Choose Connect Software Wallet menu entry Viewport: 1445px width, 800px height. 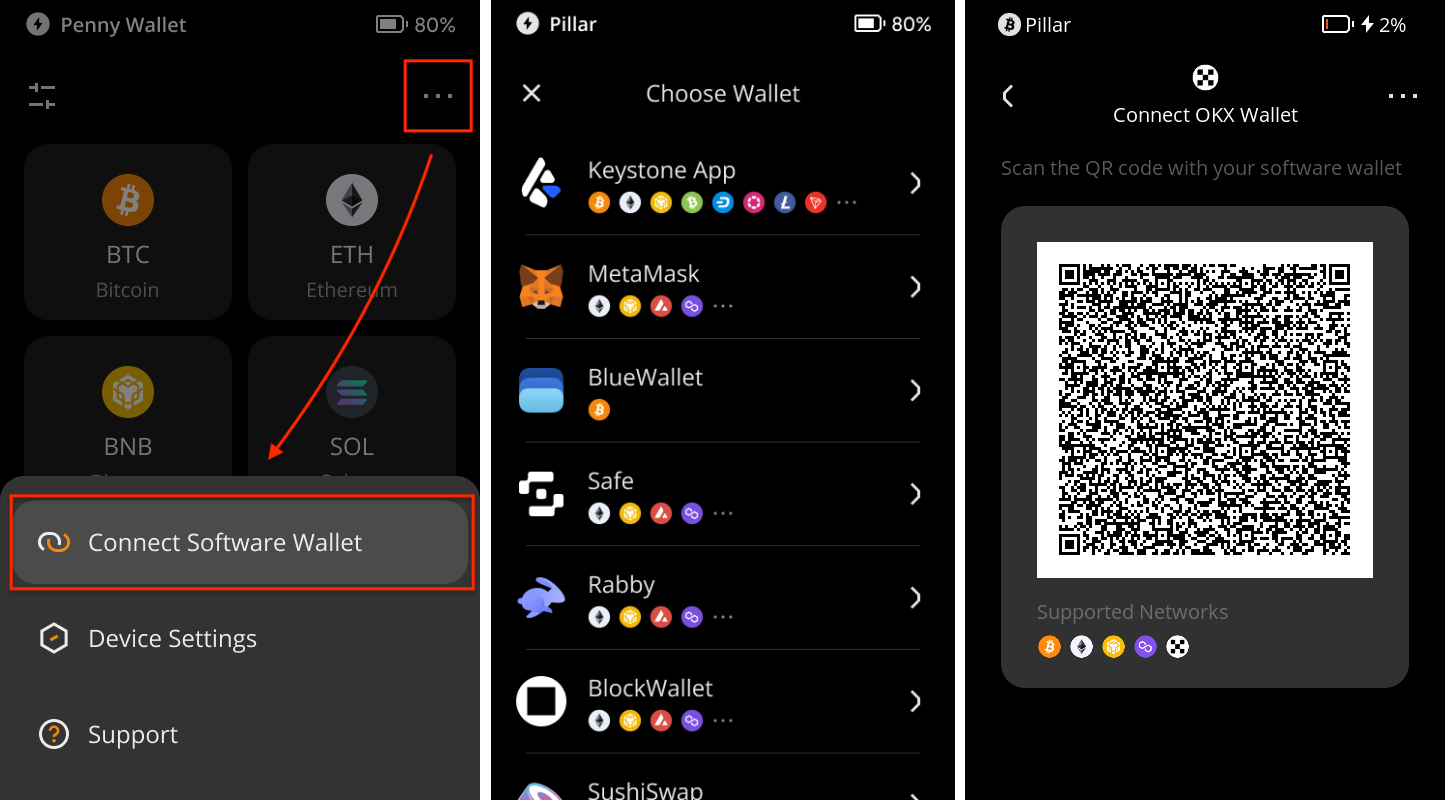pos(240,543)
